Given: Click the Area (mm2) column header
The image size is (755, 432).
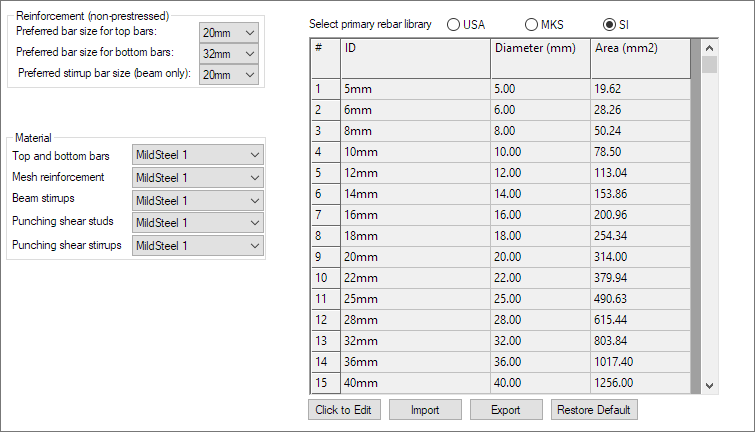Looking at the screenshot, I should pyautogui.click(x=639, y=48).
